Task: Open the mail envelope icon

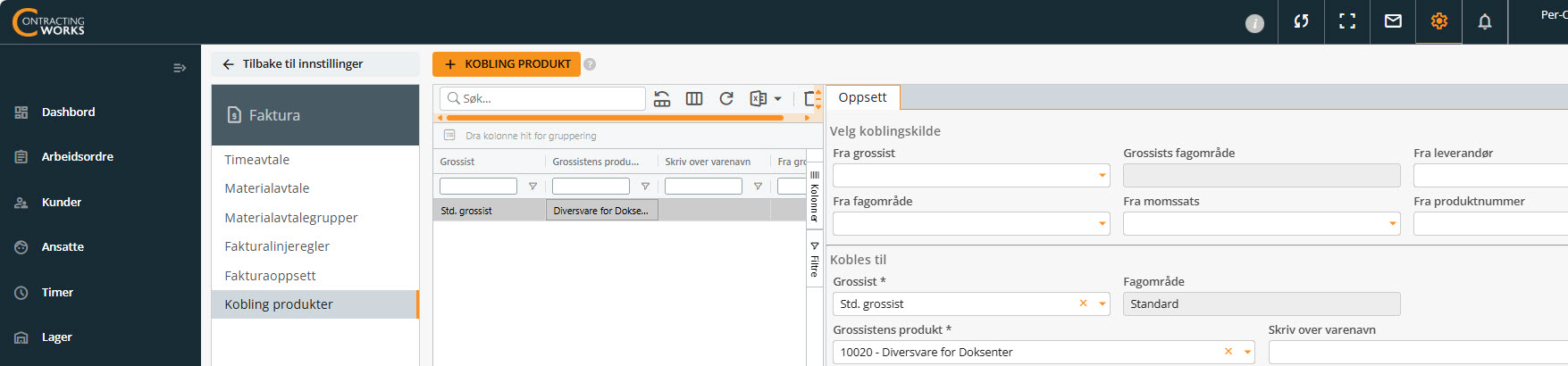Action: click(1393, 21)
